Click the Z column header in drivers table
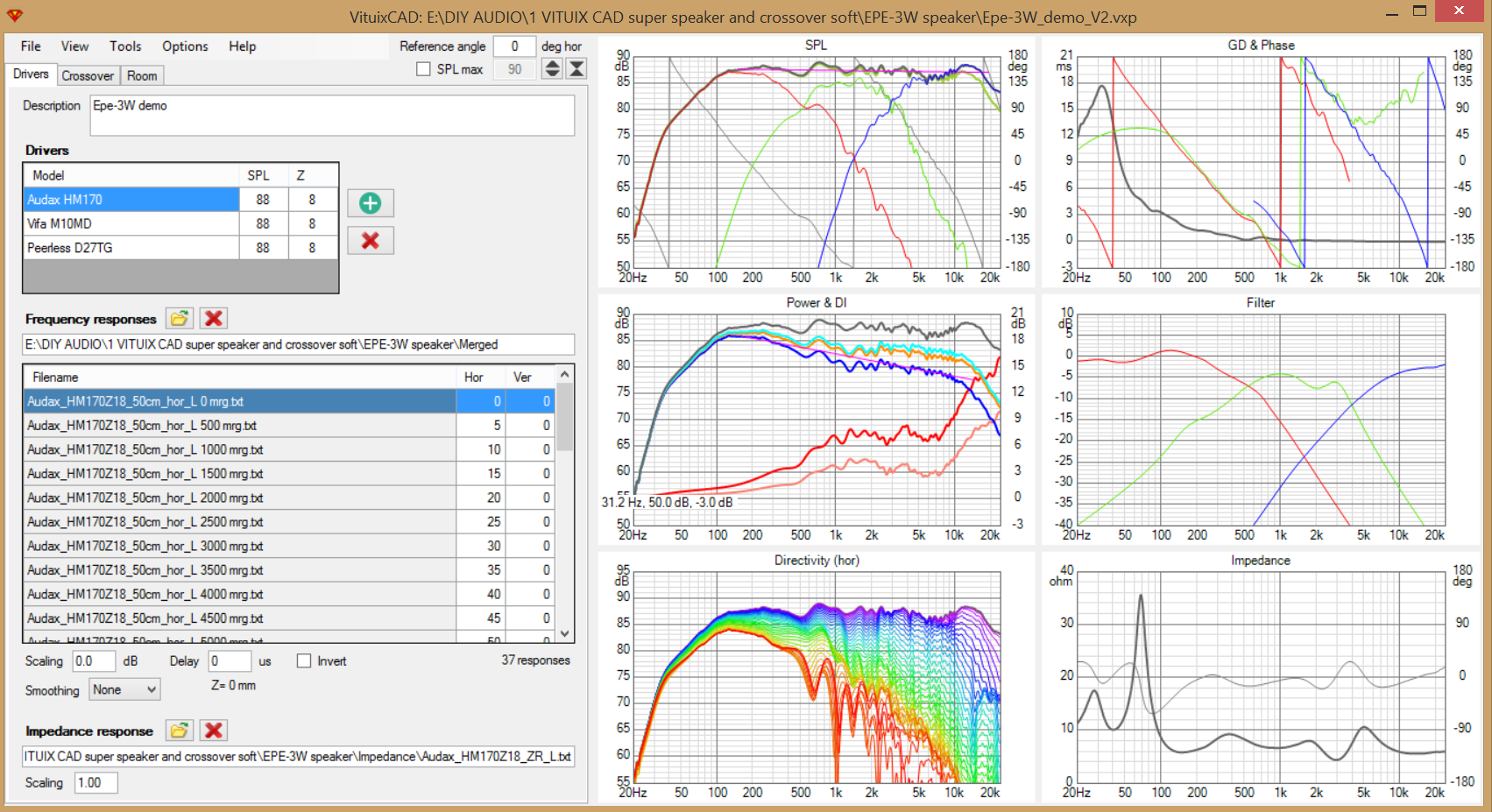1492x812 pixels. (x=312, y=175)
